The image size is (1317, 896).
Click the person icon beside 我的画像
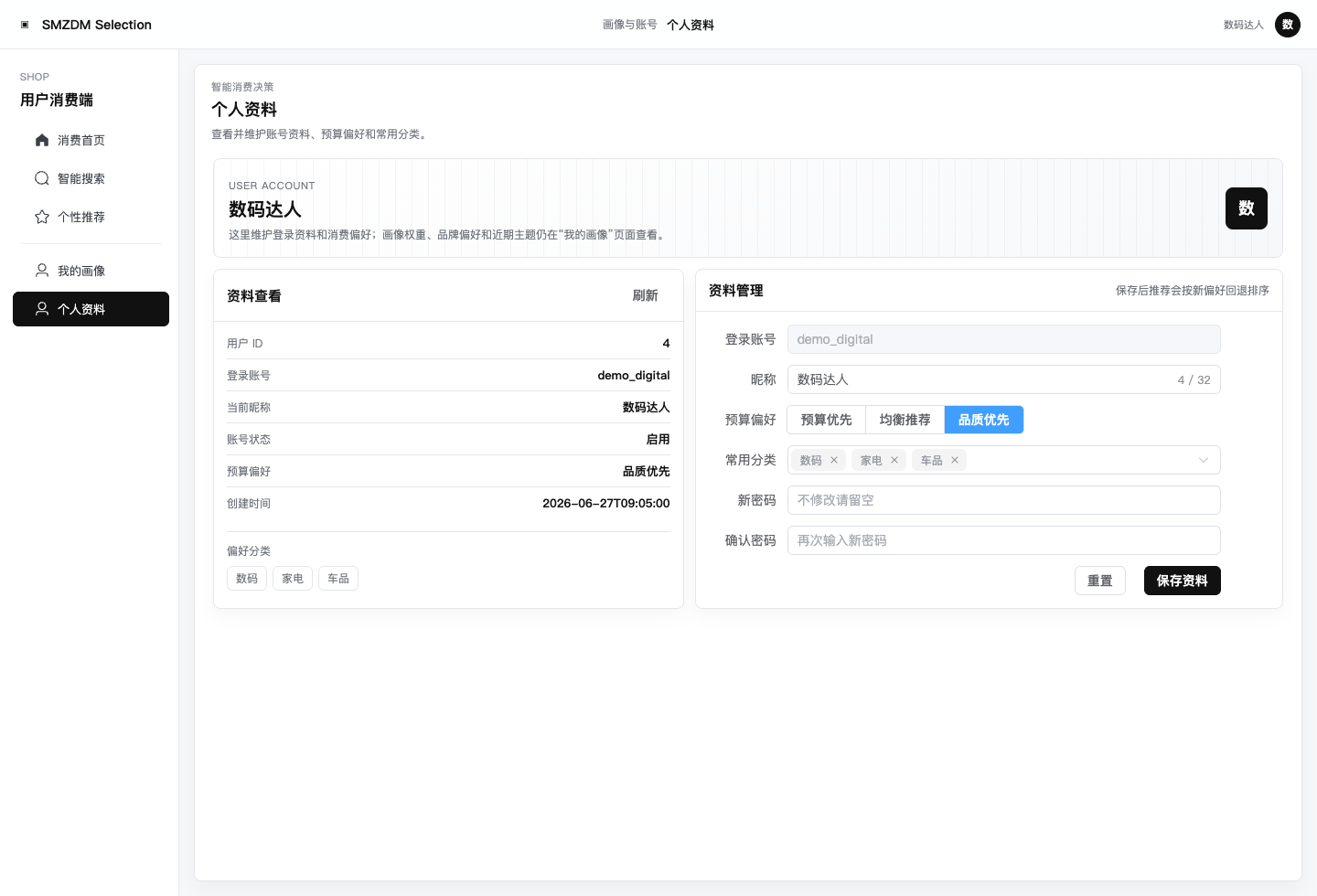pos(42,271)
